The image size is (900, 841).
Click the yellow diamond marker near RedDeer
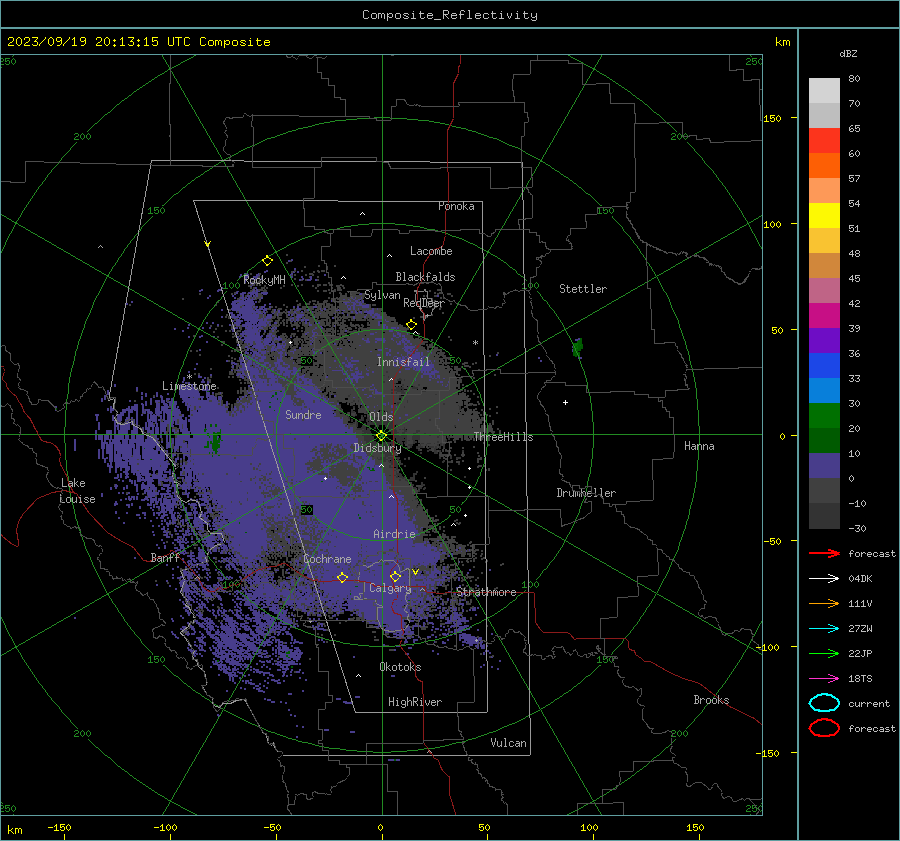pos(412,325)
